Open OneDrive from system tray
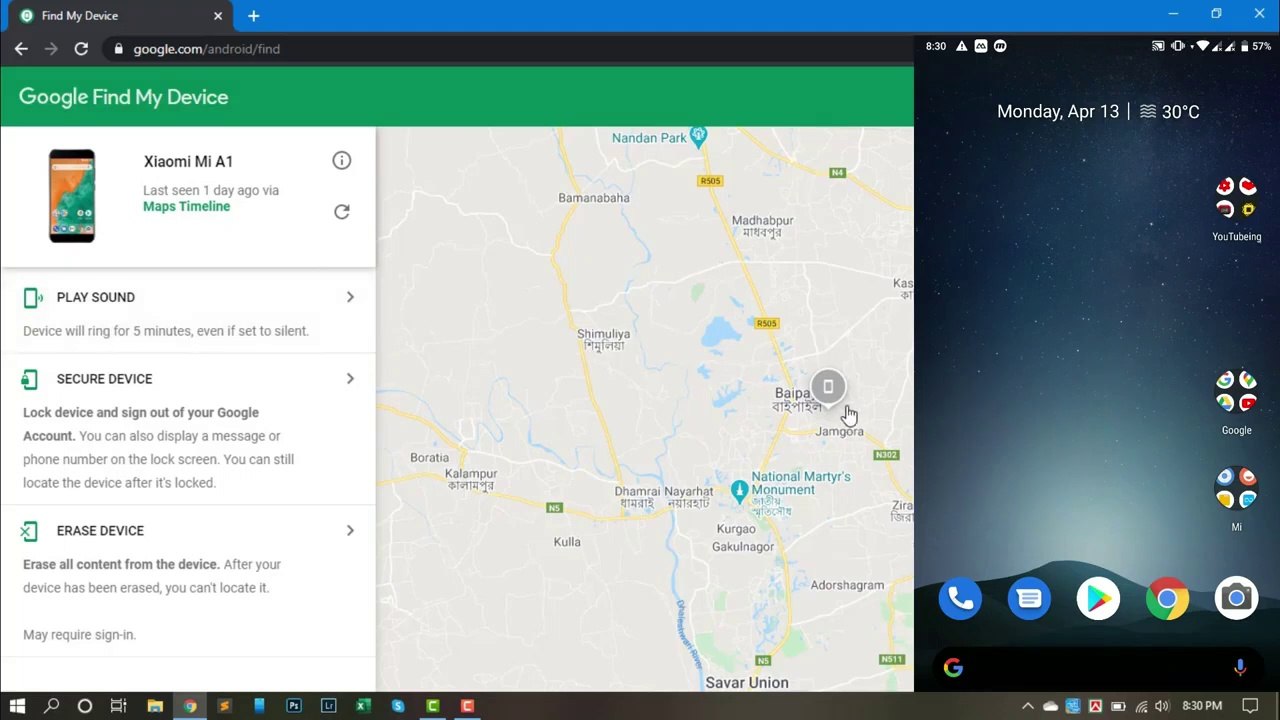 (x=1050, y=706)
